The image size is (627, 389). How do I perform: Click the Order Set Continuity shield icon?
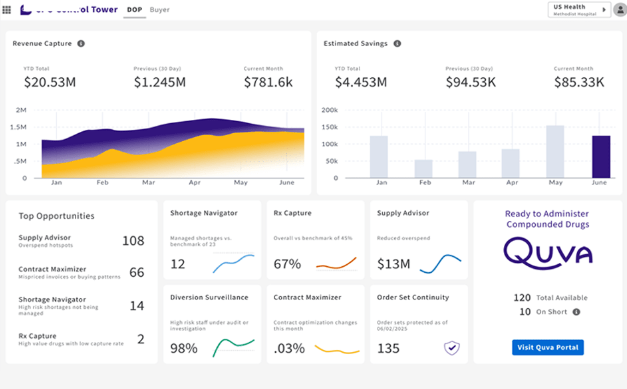[452, 348]
